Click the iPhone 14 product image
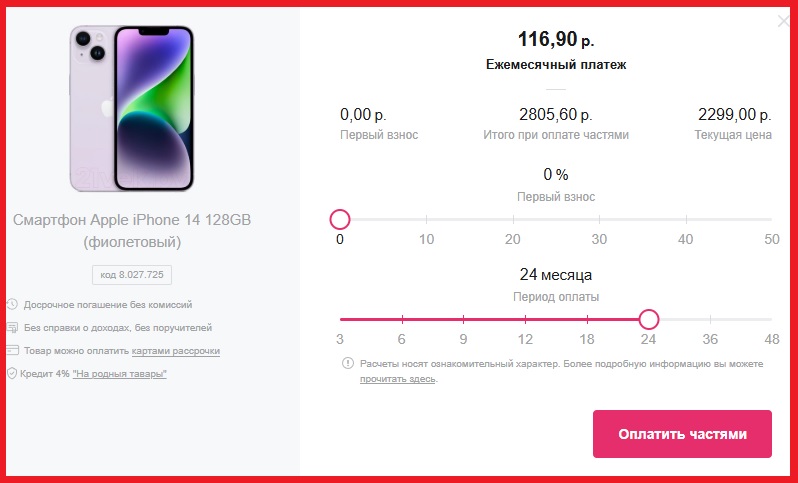Image resolution: width=798 pixels, height=483 pixels. coord(132,108)
